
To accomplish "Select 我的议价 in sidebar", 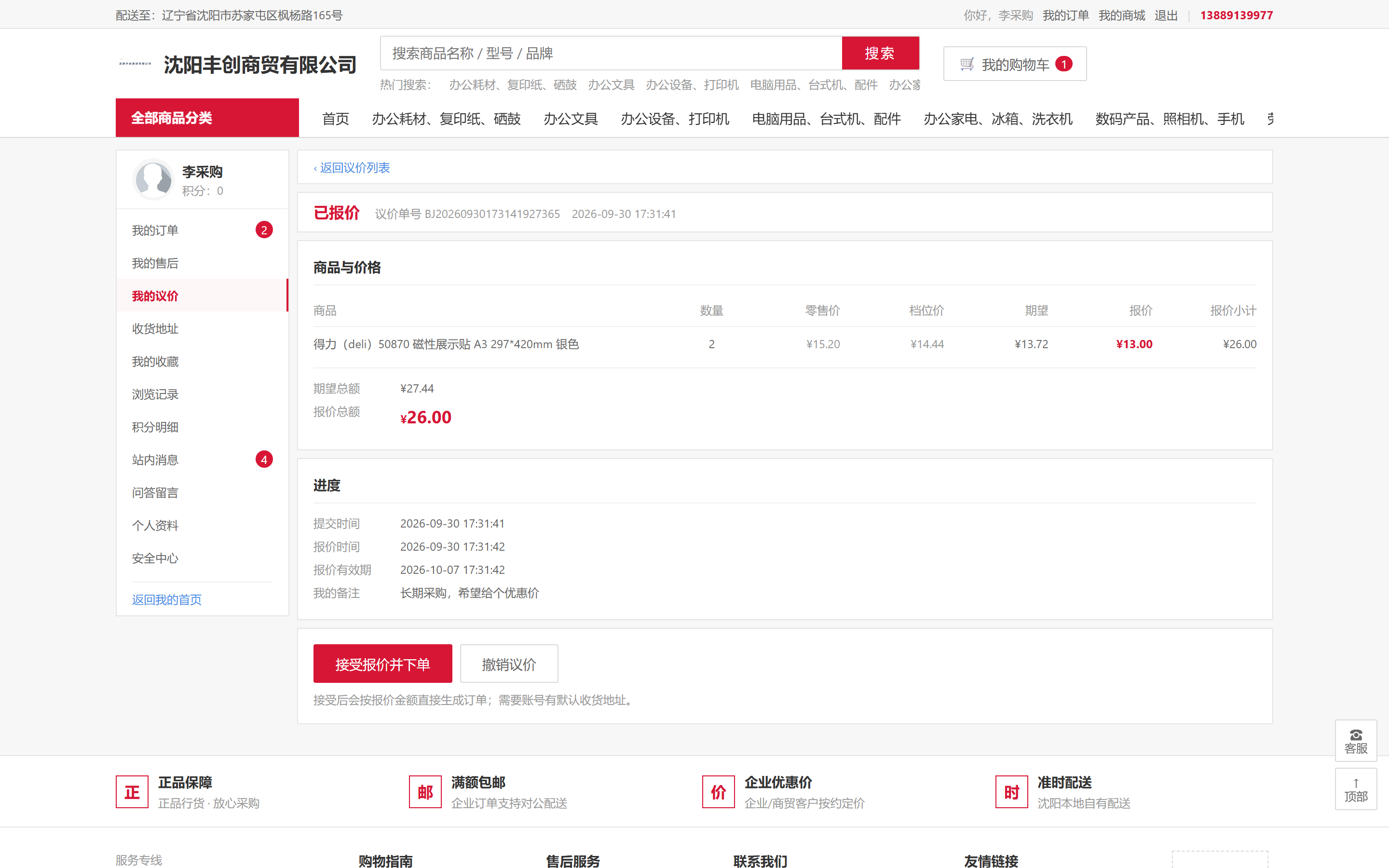I will pyautogui.click(x=202, y=296).
